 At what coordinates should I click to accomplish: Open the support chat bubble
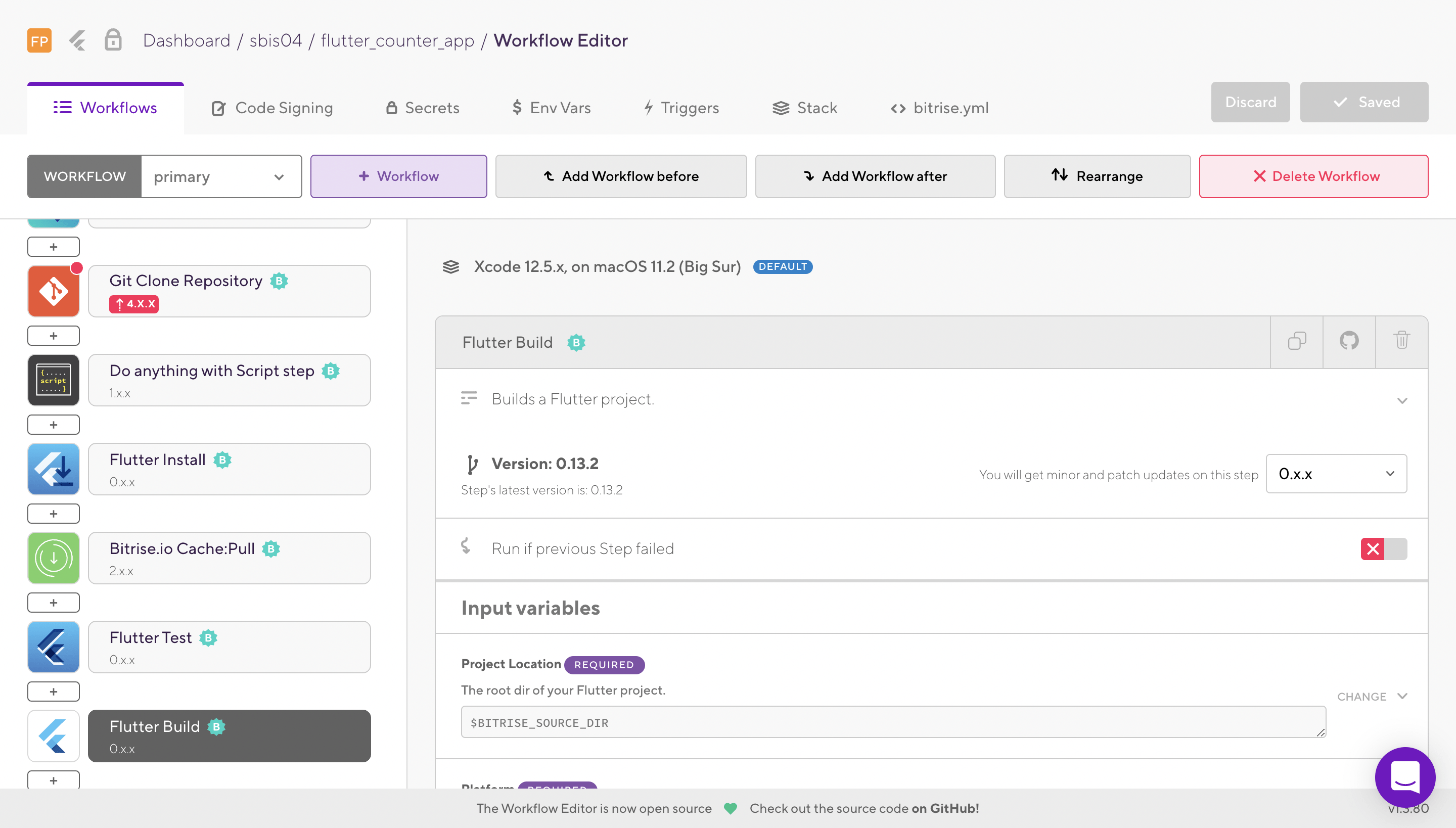1405,777
